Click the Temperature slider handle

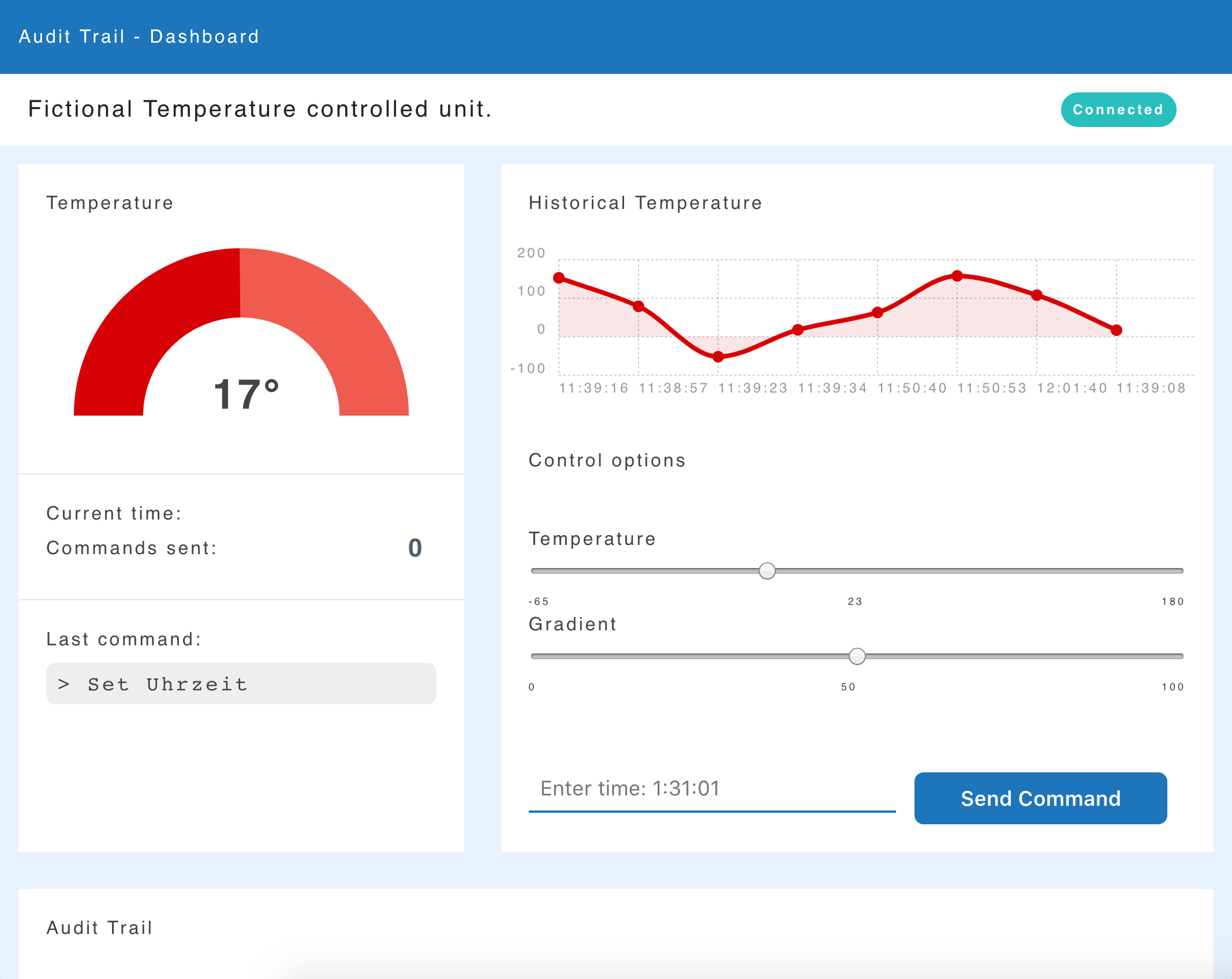click(x=767, y=571)
